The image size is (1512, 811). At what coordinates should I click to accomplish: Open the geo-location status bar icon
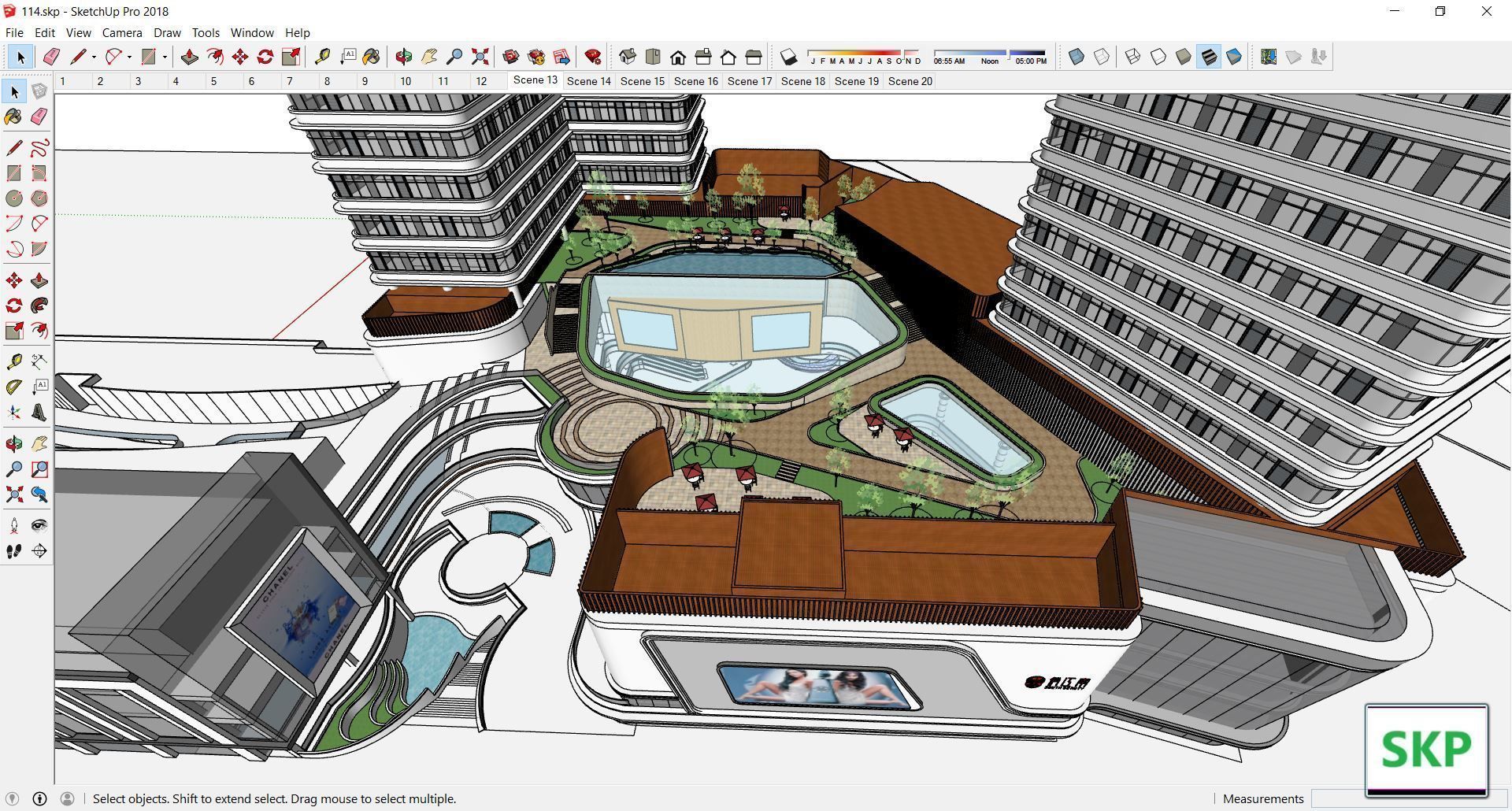pos(12,798)
